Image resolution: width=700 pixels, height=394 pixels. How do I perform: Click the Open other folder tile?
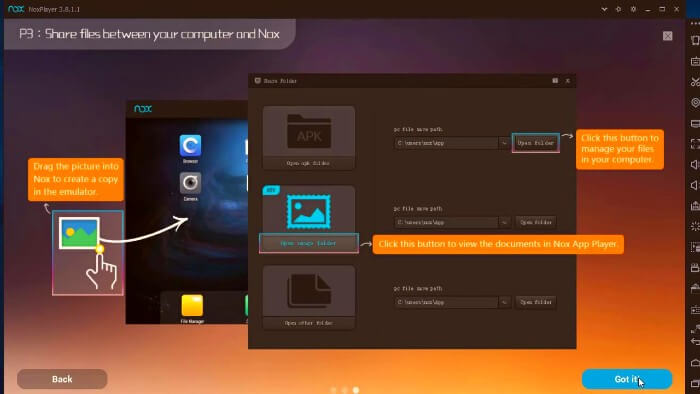click(309, 298)
